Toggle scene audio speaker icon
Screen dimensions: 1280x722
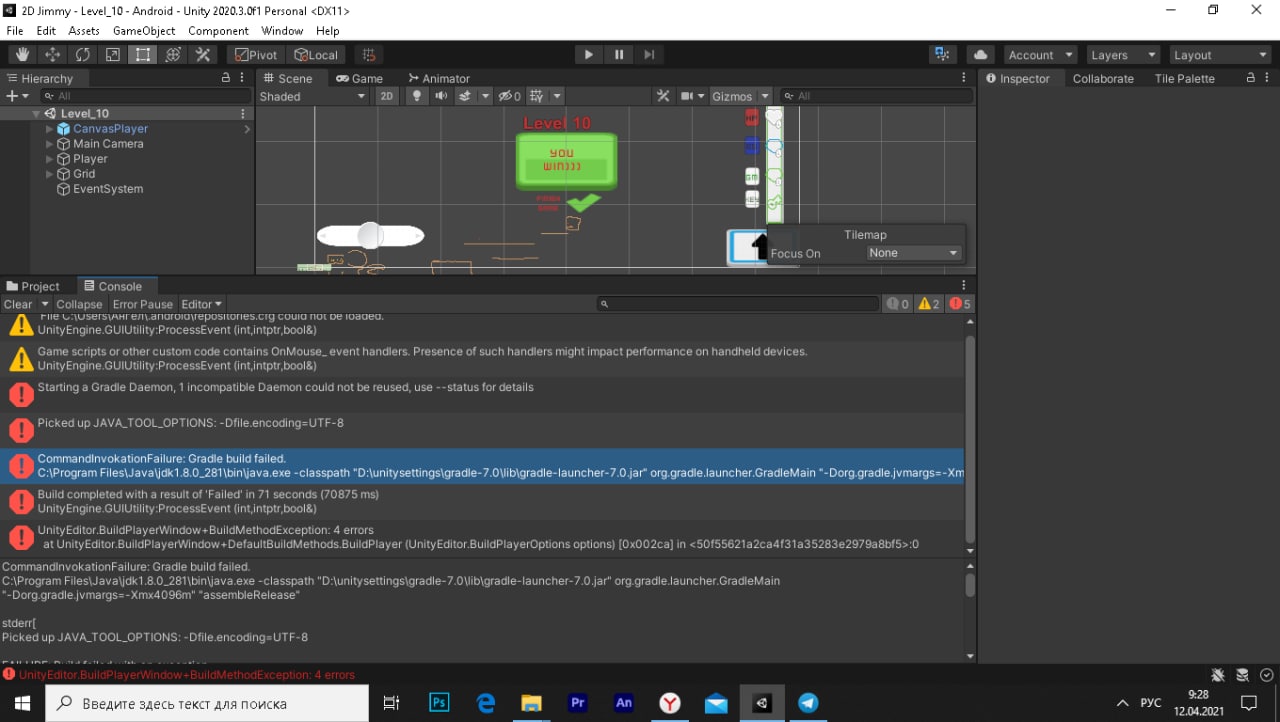coord(441,96)
